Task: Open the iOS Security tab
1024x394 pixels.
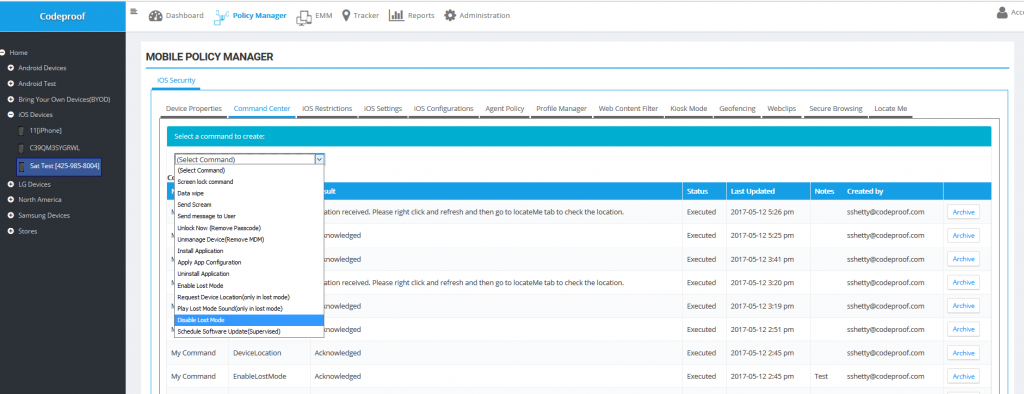Action: tap(176, 80)
